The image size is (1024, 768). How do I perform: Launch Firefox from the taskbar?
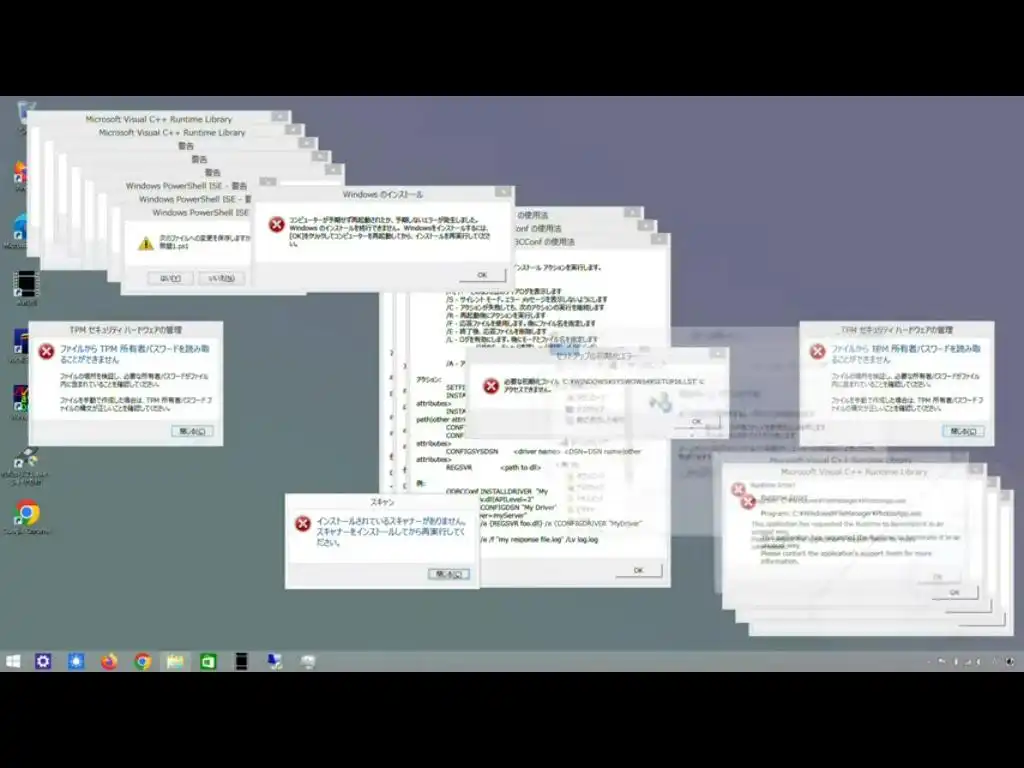point(109,662)
